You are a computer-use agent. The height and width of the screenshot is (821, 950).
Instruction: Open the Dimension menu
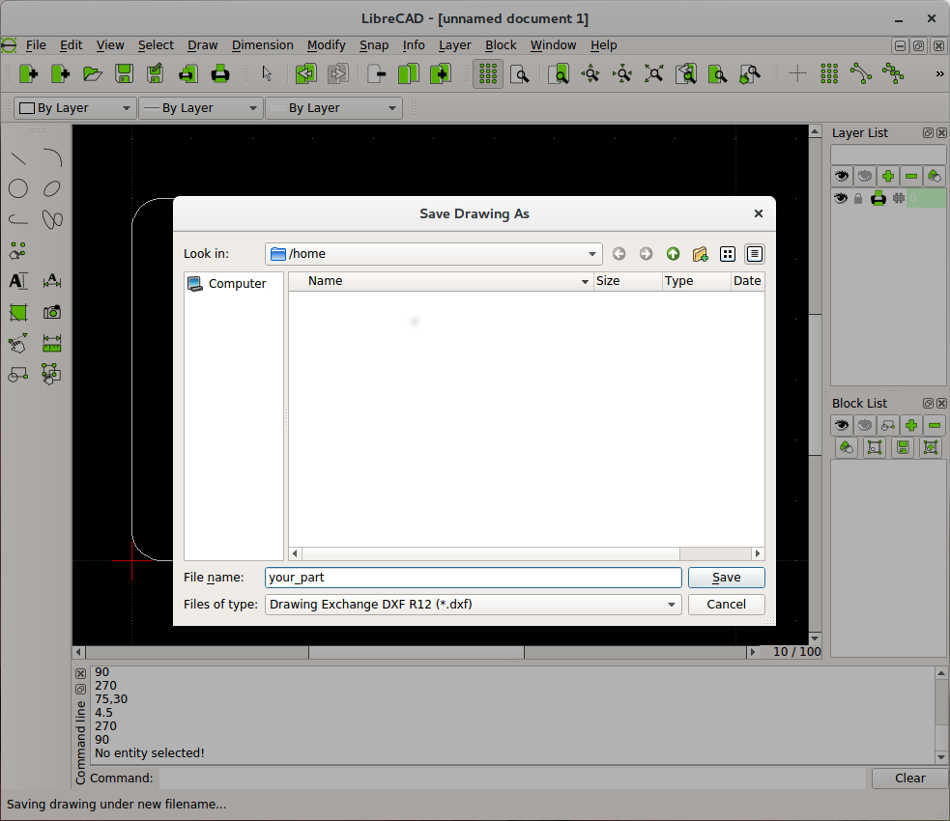tap(262, 45)
